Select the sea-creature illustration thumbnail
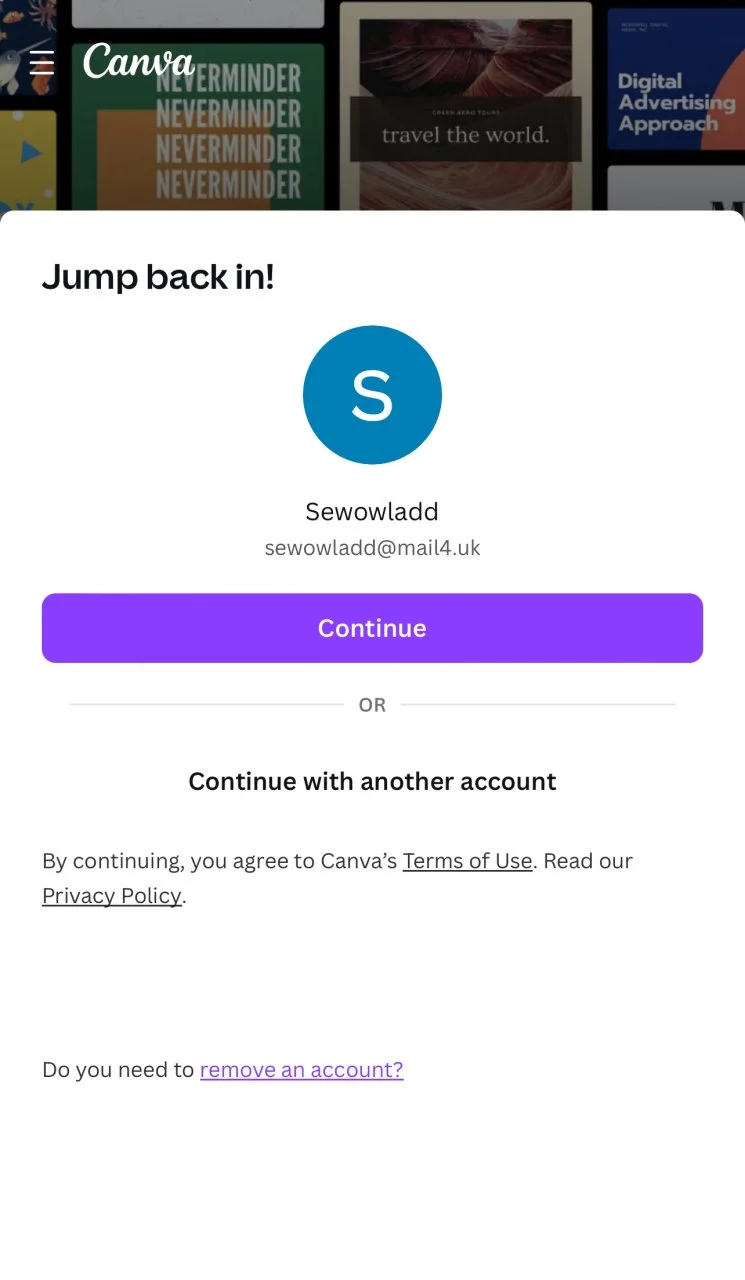Image resolution: width=745 pixels, height=1280 pixels. [x=28, y=46]
